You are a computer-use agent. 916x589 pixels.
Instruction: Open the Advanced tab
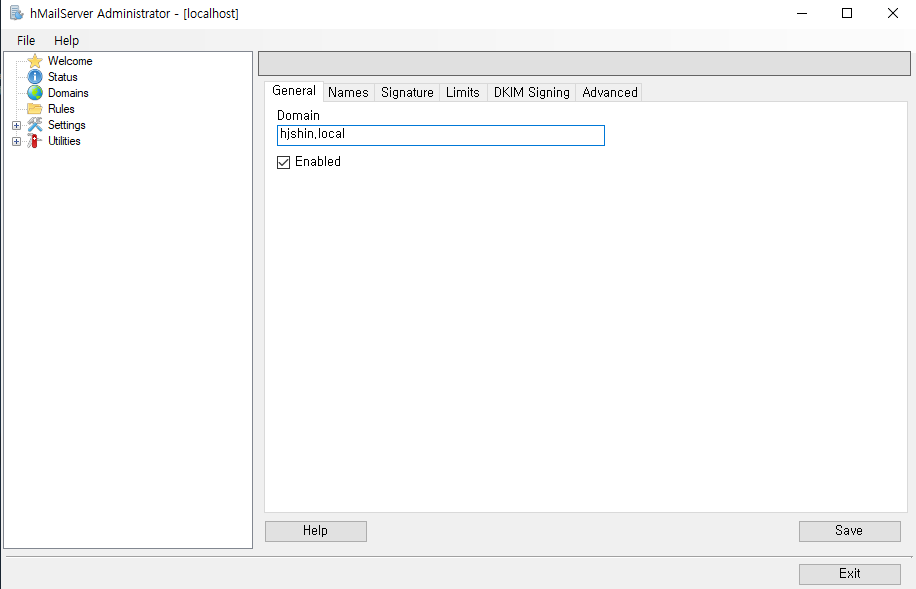(x=610, y=92)
